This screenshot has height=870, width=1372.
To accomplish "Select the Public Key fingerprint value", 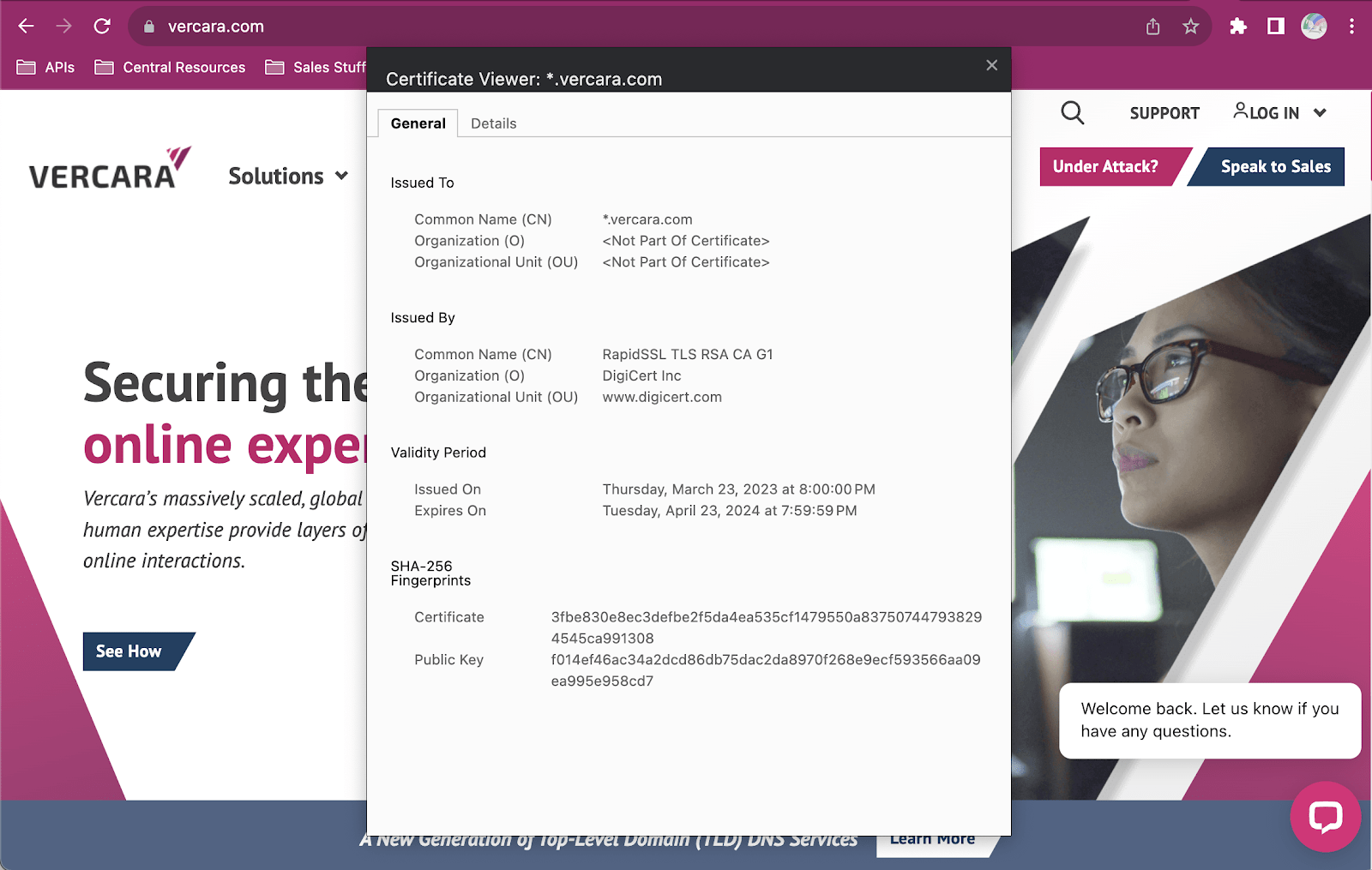I will tap(766, 670).
